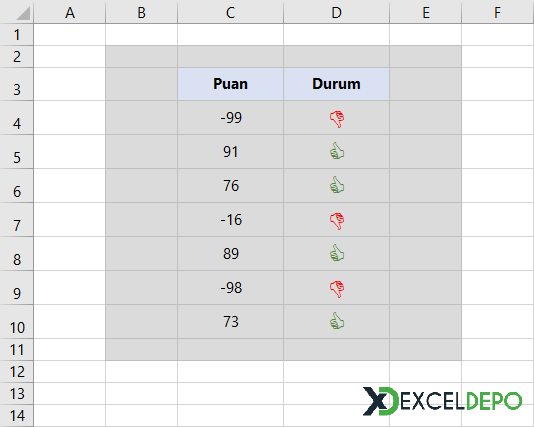Select row 12 header
This screenshot has width=534, height=427.
tap(17, 371)
